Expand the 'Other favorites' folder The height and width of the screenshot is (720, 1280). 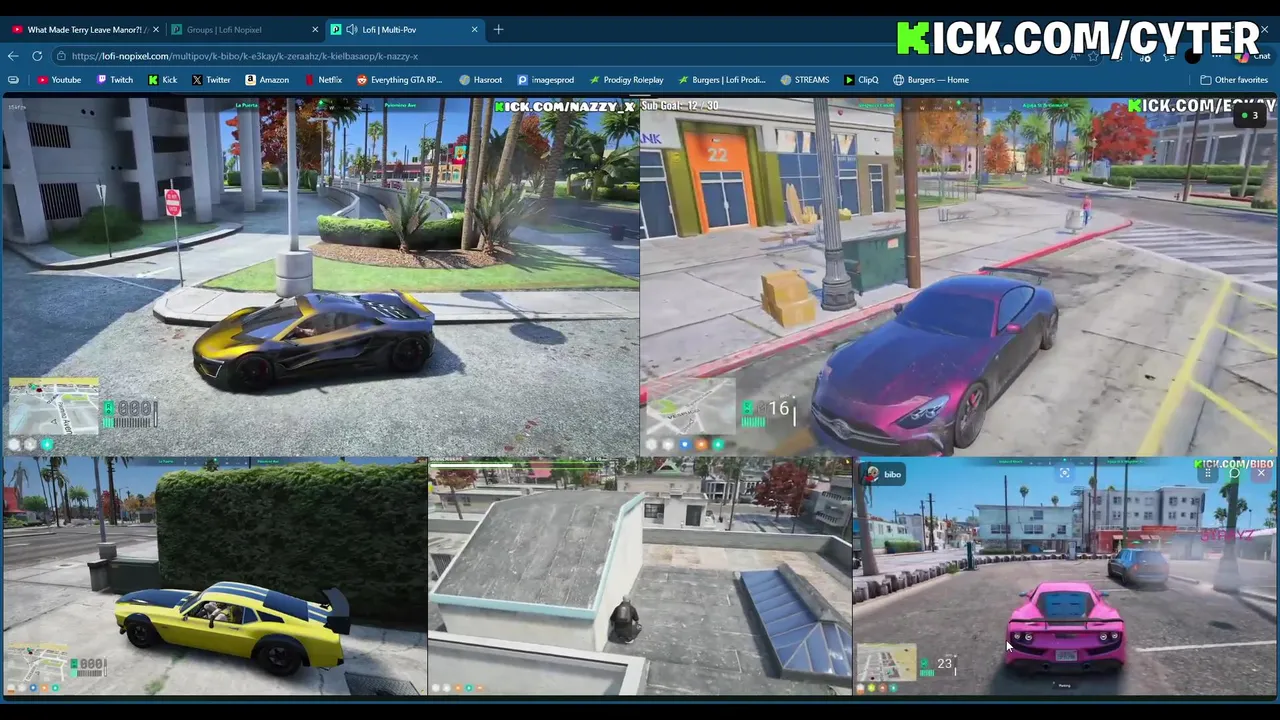pos(1234,80)
